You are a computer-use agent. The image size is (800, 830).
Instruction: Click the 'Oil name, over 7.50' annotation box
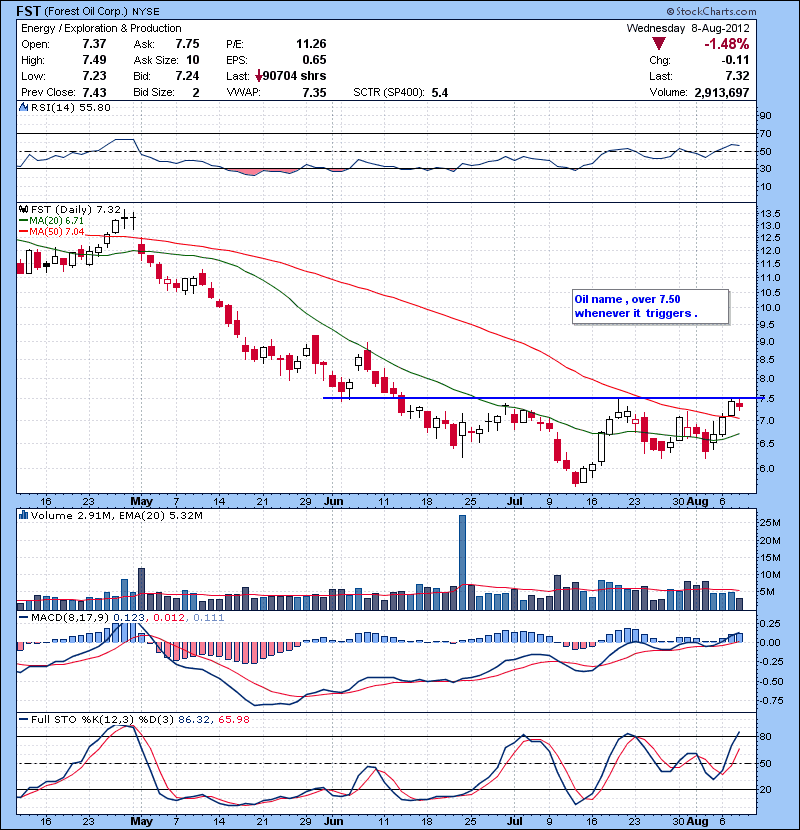coord(650,306)
